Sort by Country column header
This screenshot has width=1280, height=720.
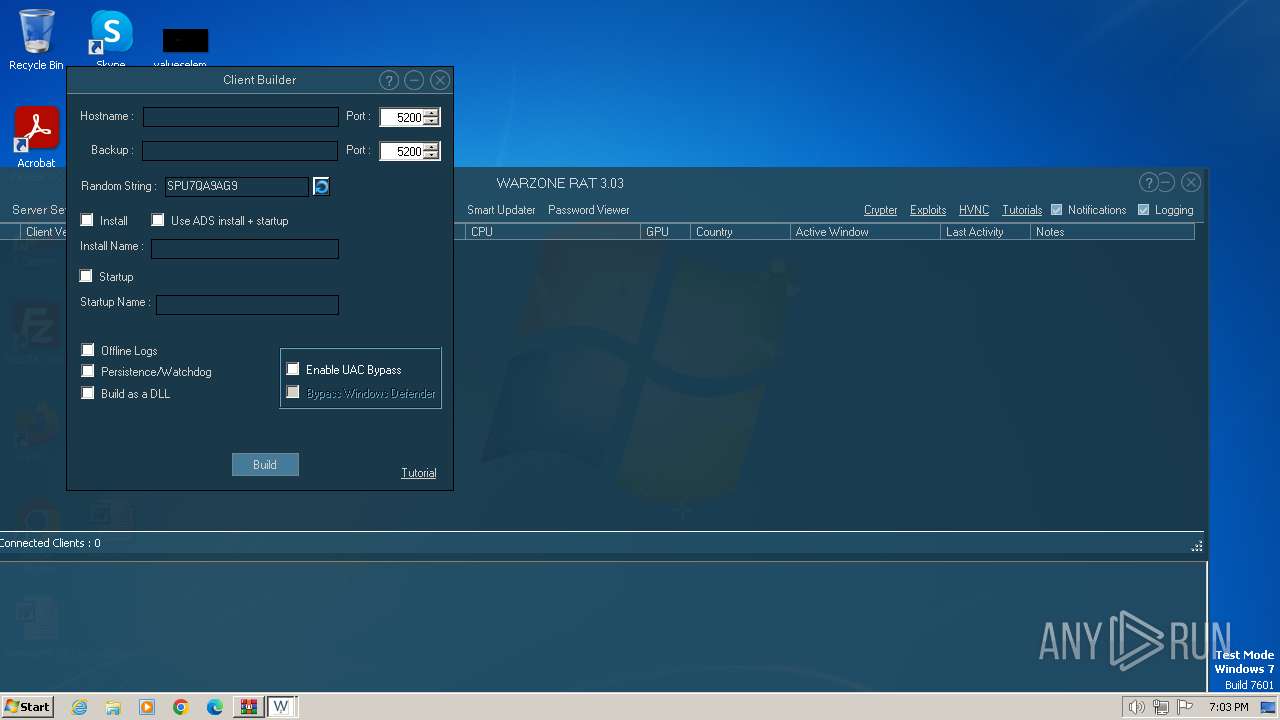tap(740, 232)
